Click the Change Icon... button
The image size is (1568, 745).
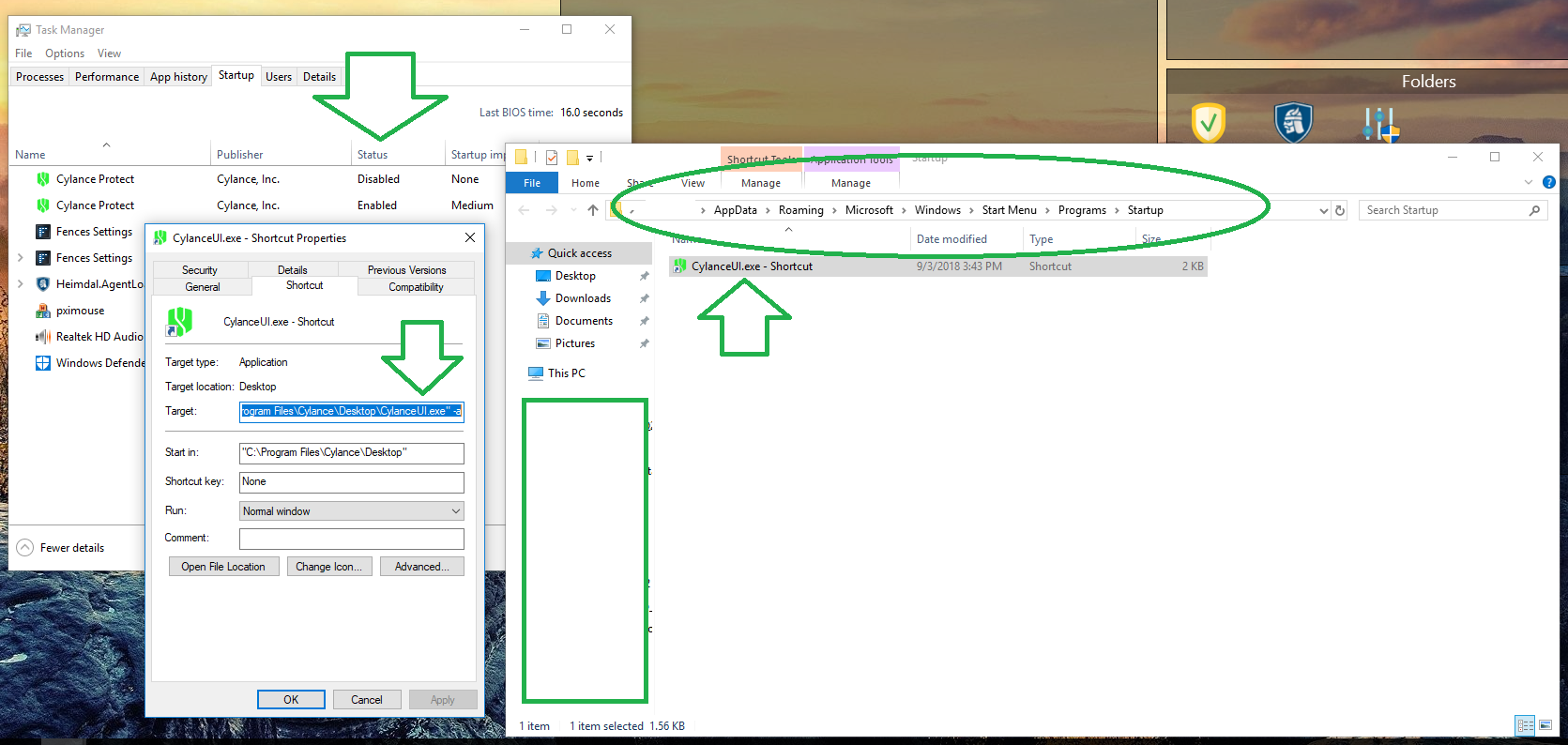pos(328,567)
